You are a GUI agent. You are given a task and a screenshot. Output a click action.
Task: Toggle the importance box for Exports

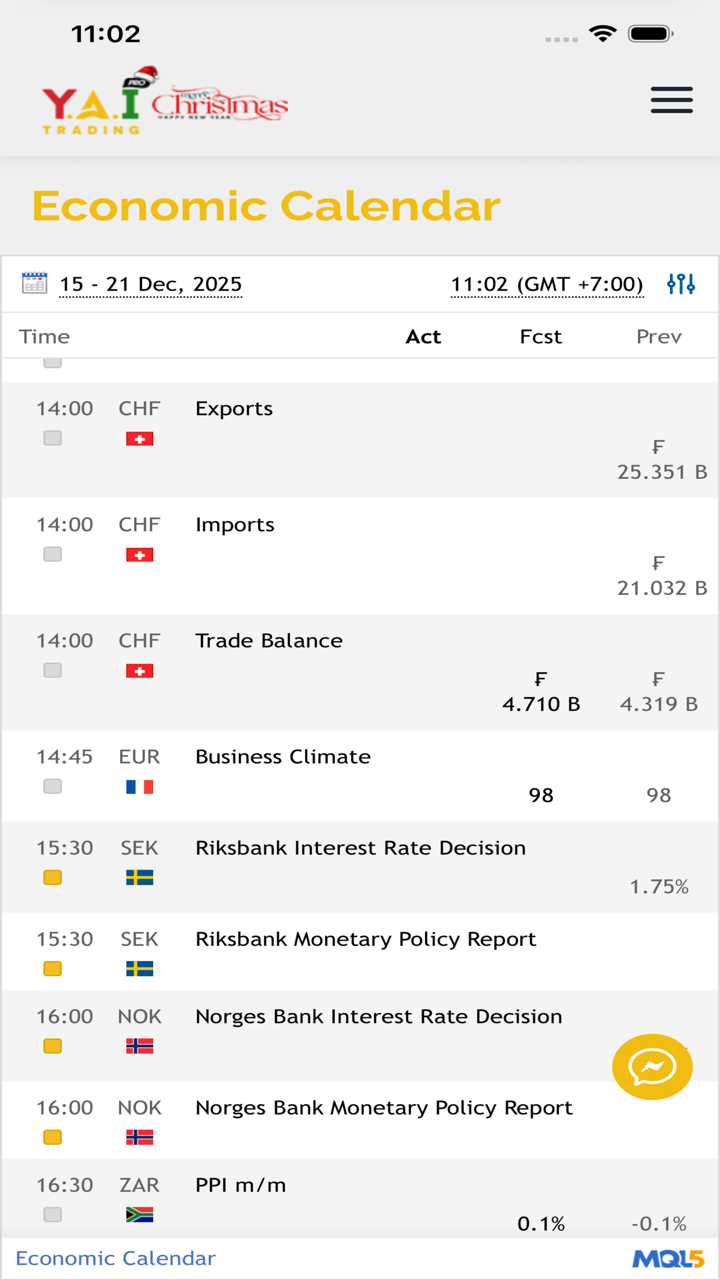point(53,438)
